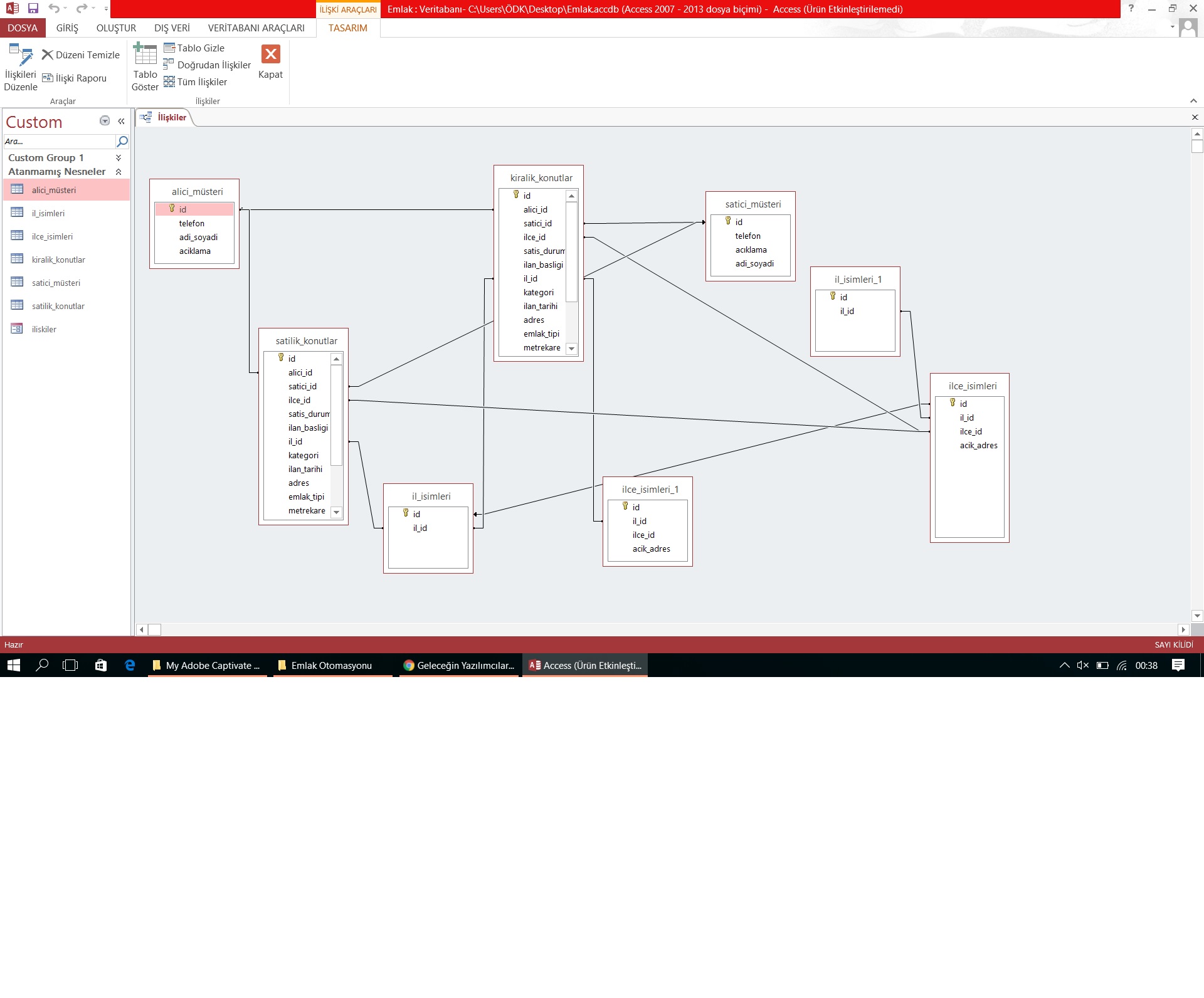Collapse the navigation pane with the shutter arrows
The height and width of the screenshot is (998, 1204).
(121, 121)
